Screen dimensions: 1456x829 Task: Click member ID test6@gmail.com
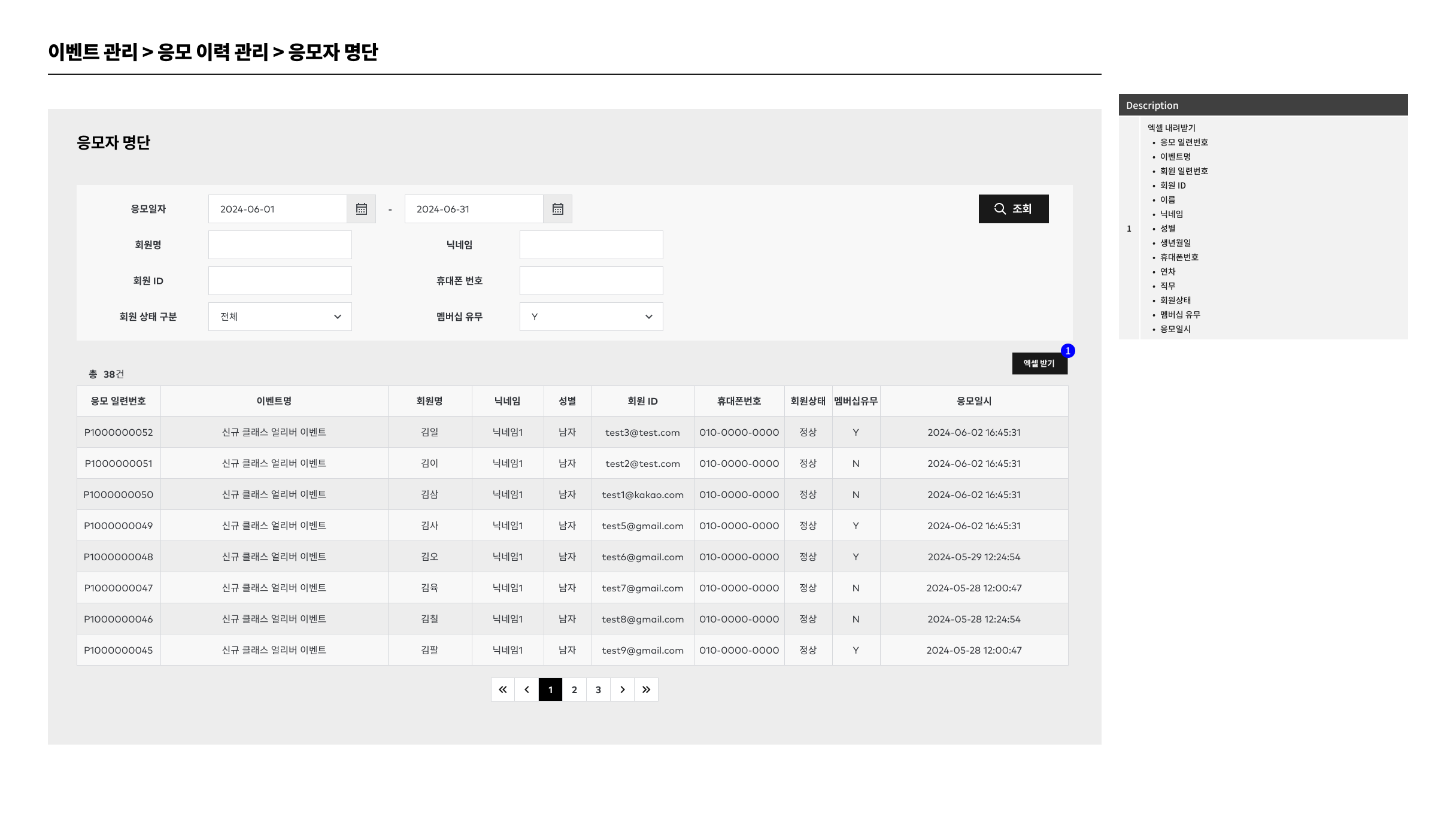coord(642,557)
